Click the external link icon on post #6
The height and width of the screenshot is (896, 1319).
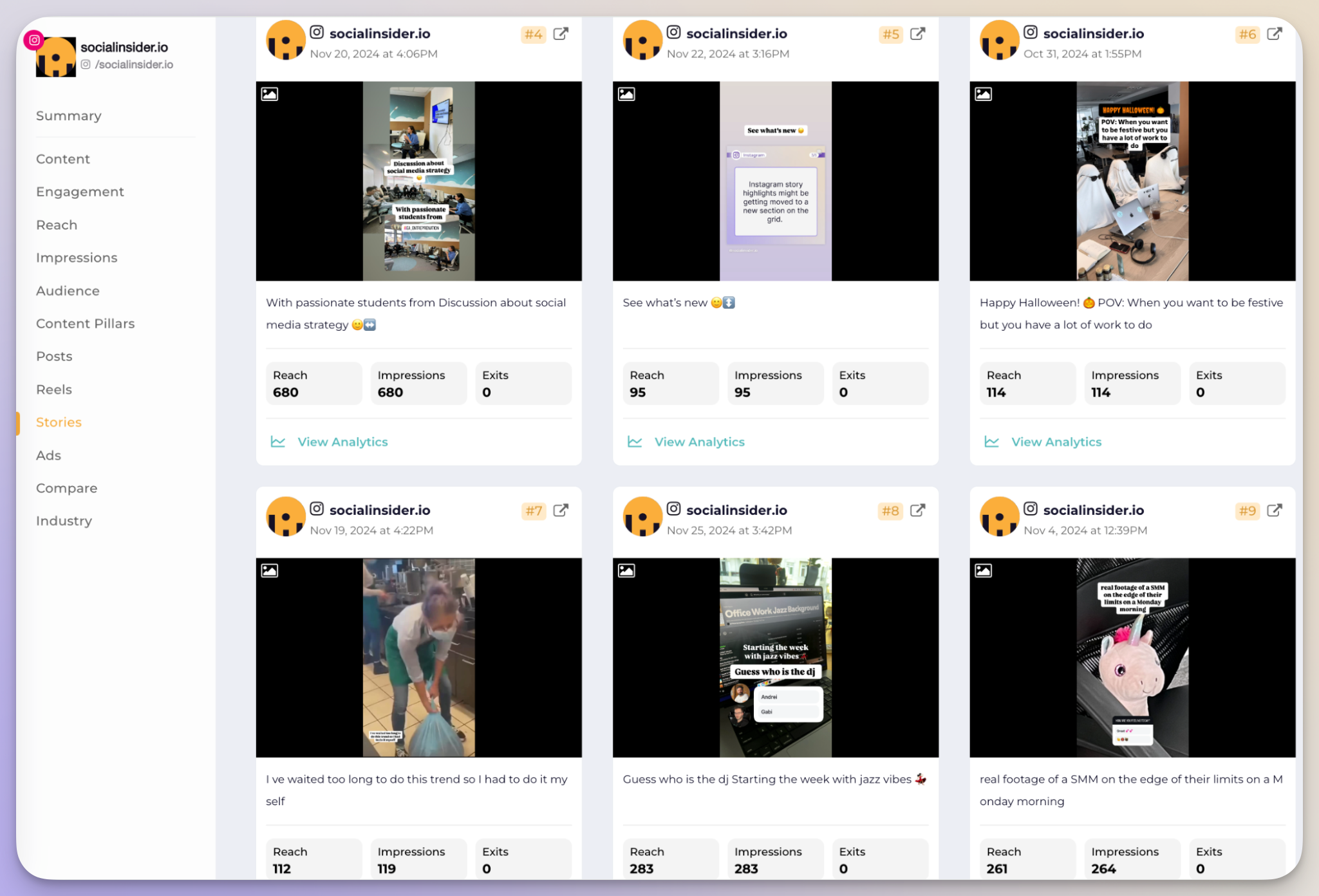pyautogui.click(x=1275, y=32)
